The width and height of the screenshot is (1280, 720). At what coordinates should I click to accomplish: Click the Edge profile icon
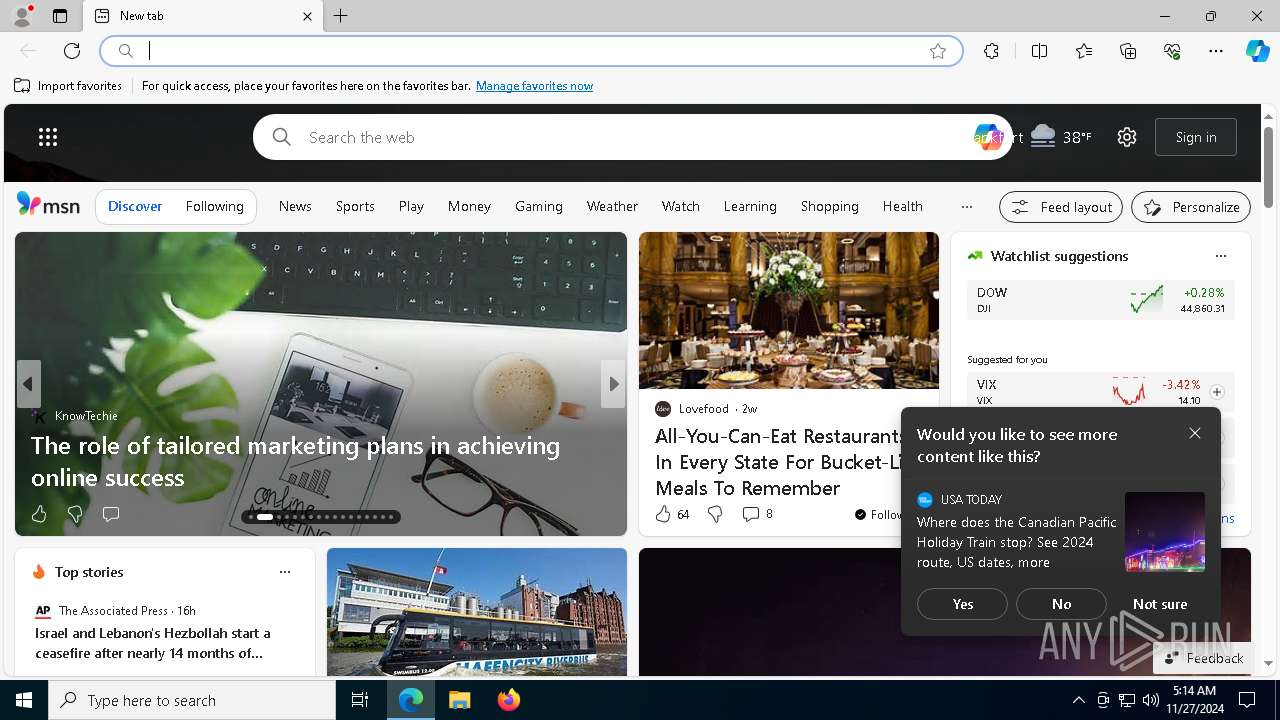point(21,16)
